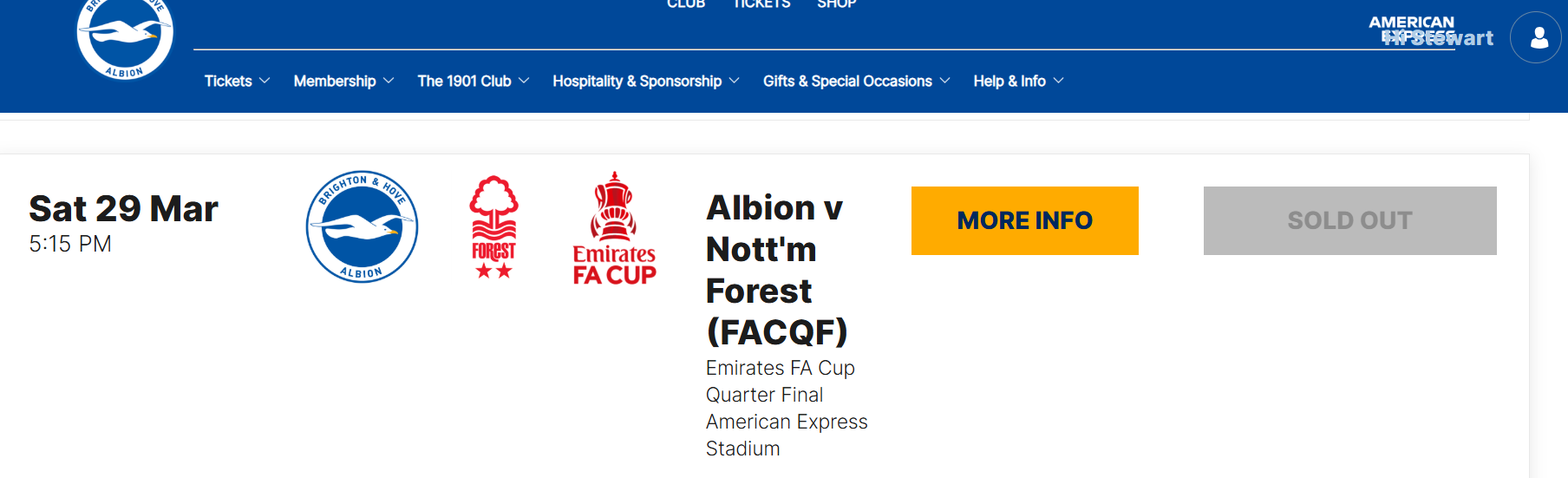Image resolution: width=1568 pixels, height=478 pixels.
Task: Expand the Help & Info chevron
Action: pos(1059,81)
